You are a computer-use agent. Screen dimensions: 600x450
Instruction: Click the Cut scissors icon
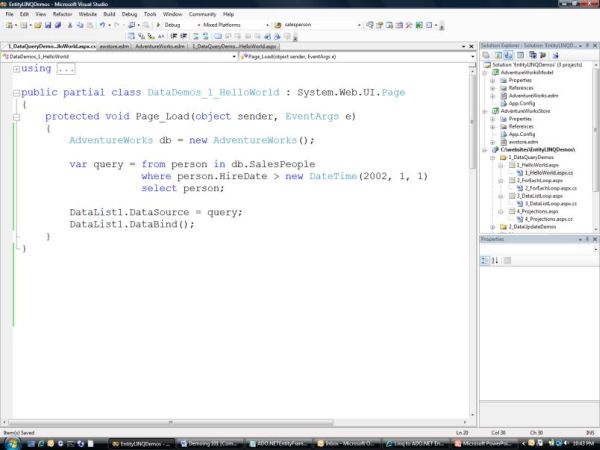[70, 25]
